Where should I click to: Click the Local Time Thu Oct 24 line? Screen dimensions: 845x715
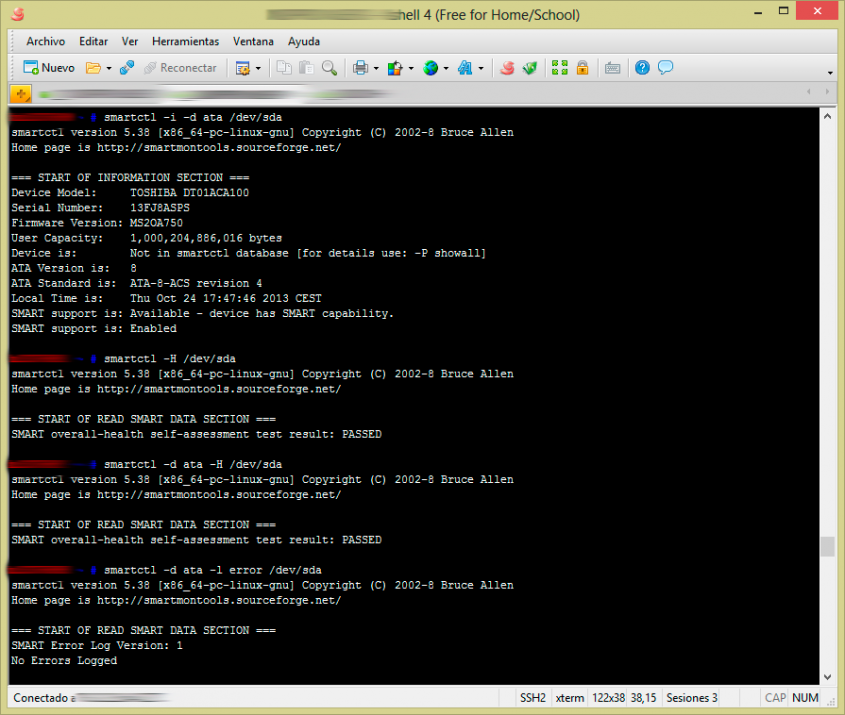click(167, 299)
